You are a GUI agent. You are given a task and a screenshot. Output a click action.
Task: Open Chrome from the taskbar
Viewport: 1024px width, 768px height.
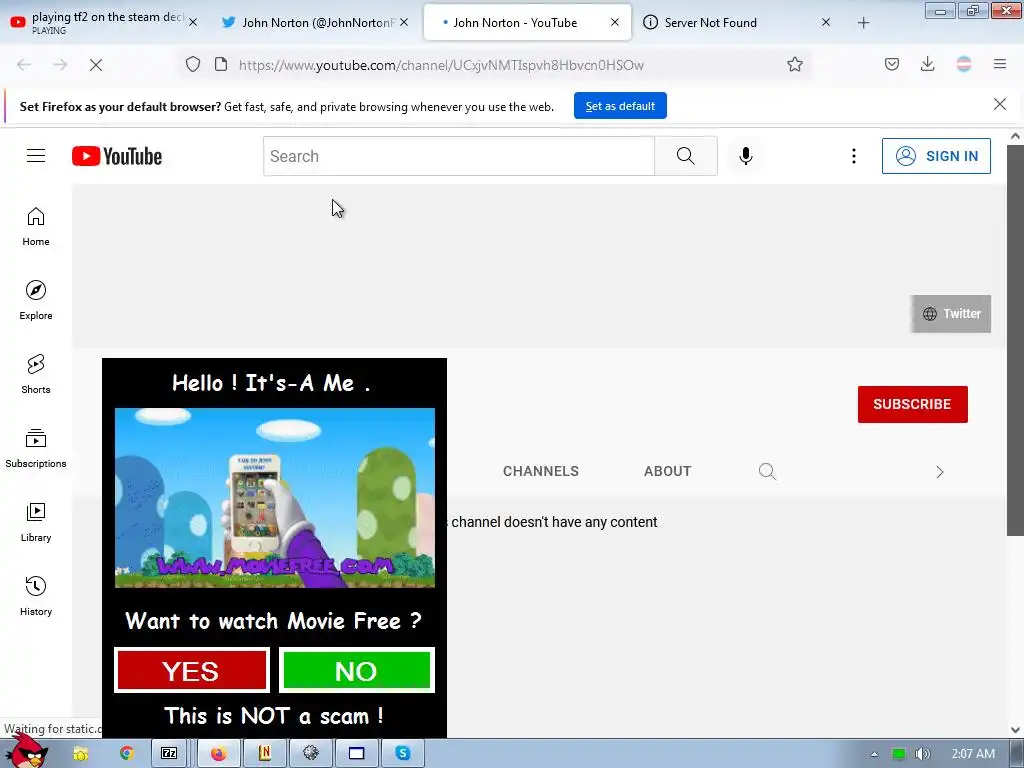(127, 753)
